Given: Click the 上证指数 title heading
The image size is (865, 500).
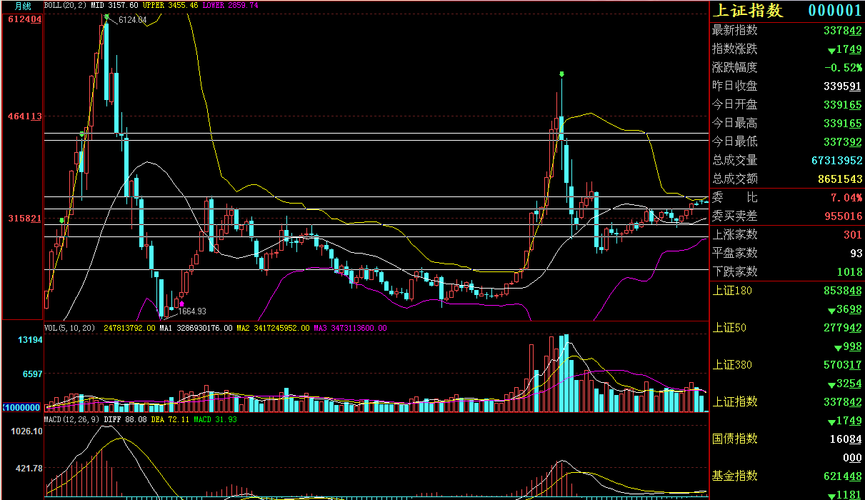Looking at the screenshot, I should pyautogui.click(x=747, y=10).
